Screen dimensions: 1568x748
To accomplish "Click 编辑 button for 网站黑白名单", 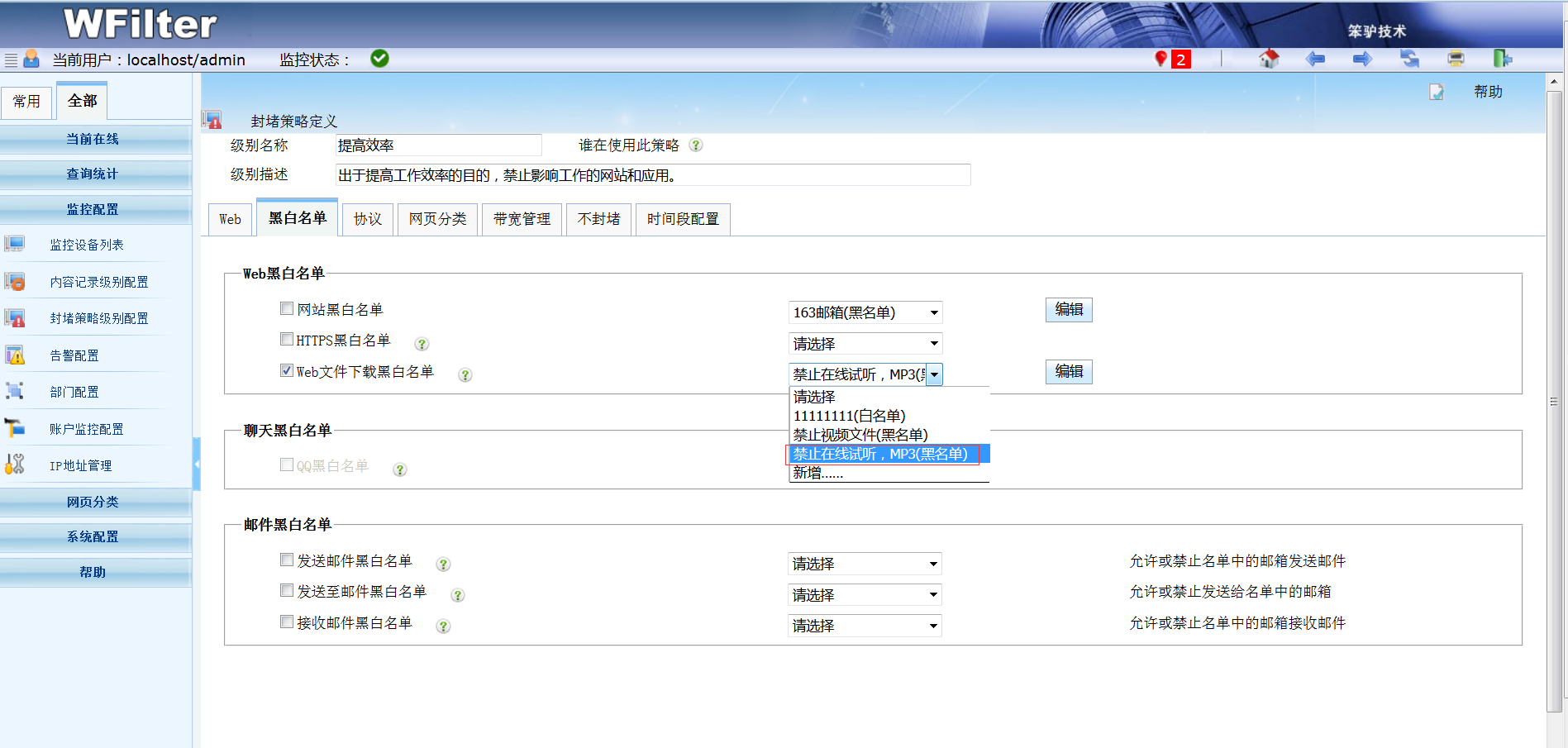I will click(x=1069, y=309).
